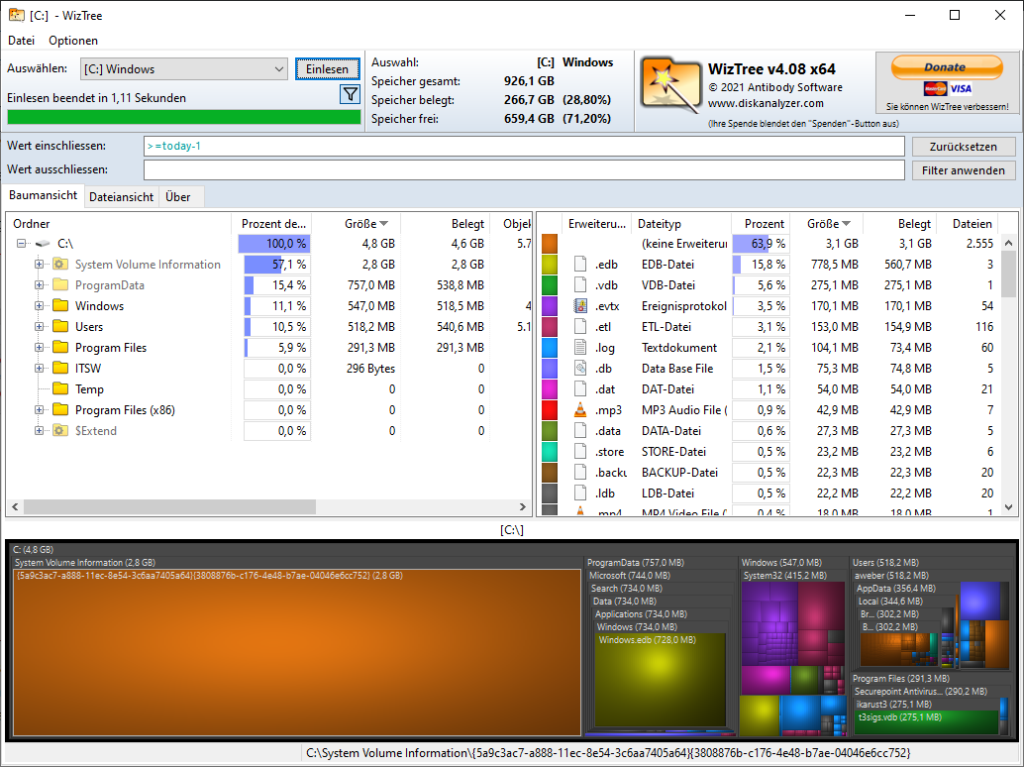Viewport: 1024px width, 767px height.
Task: Click the Windows folder icon in tree
Action: click(x=60, y=306)
